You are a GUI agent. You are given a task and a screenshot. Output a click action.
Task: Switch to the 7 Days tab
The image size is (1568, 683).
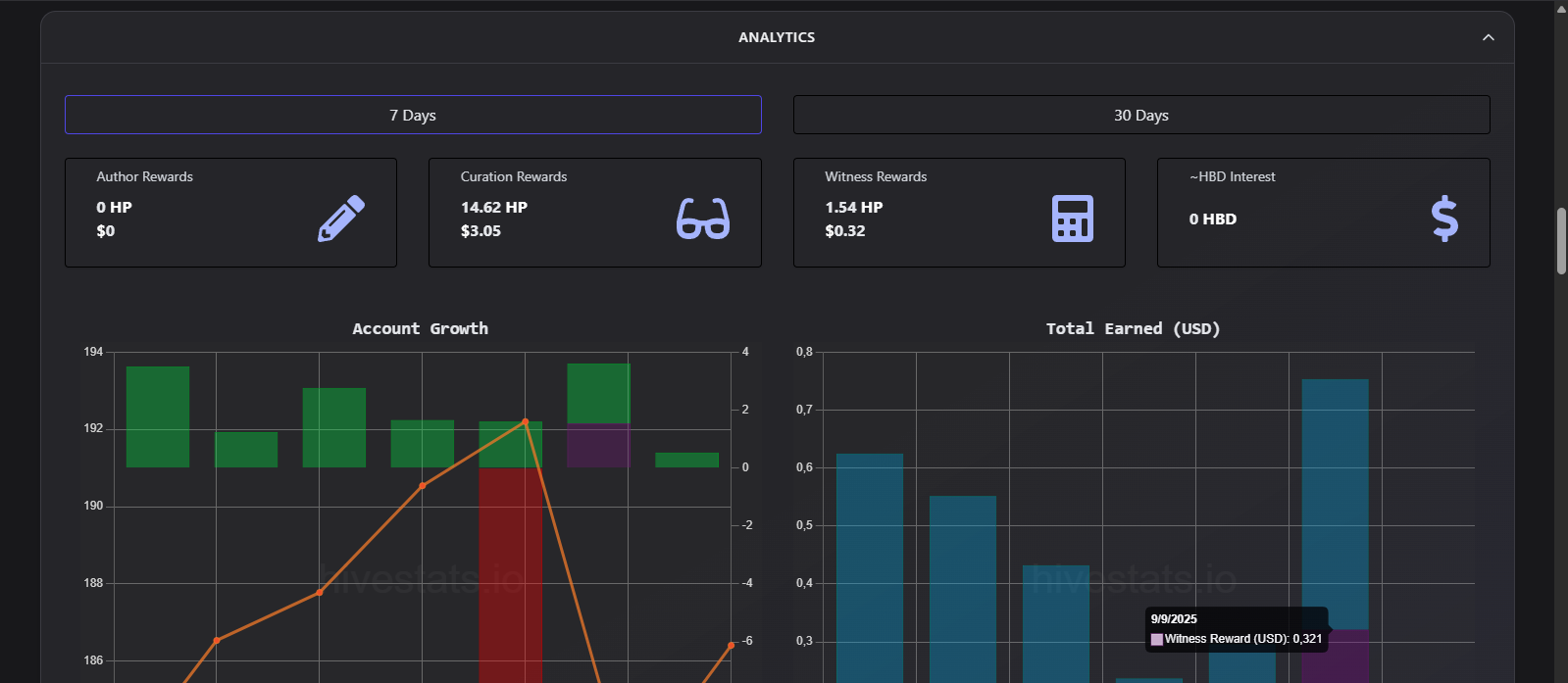[x=413, y=115]
